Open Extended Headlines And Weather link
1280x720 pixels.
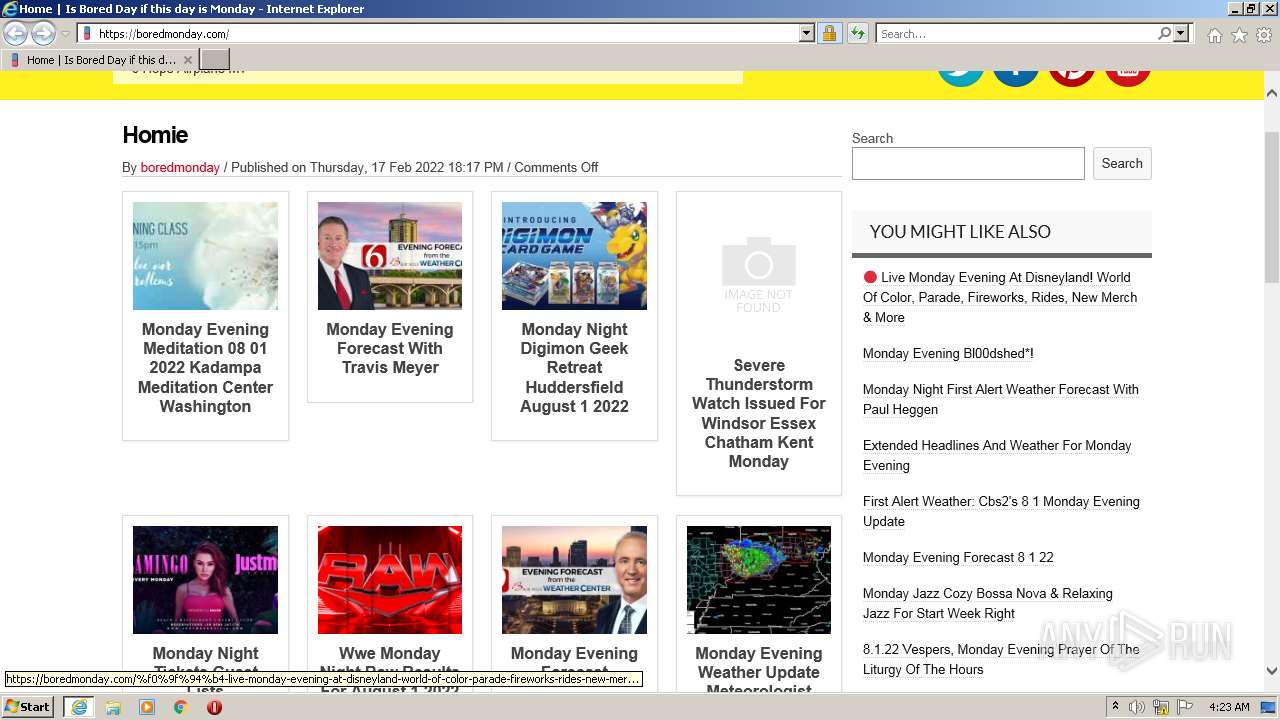pyautogui.click(x=997, y=455)
